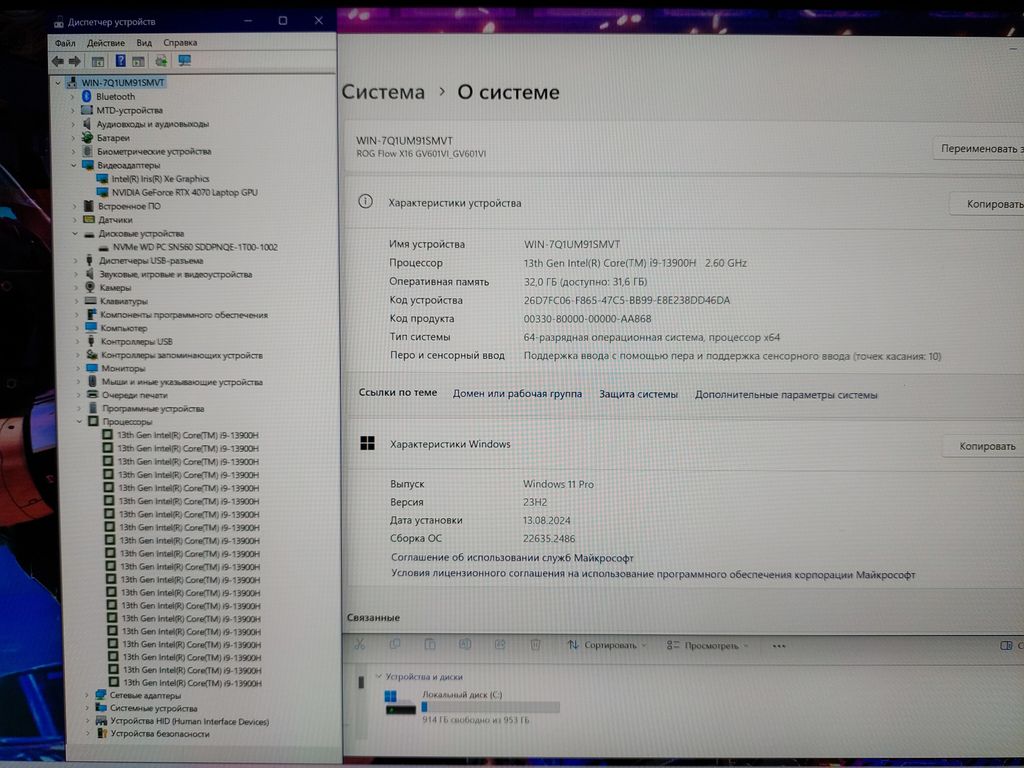1024x768 pixels.
Task: Select the Устройства безопасности icon
Action: [102, 733]
